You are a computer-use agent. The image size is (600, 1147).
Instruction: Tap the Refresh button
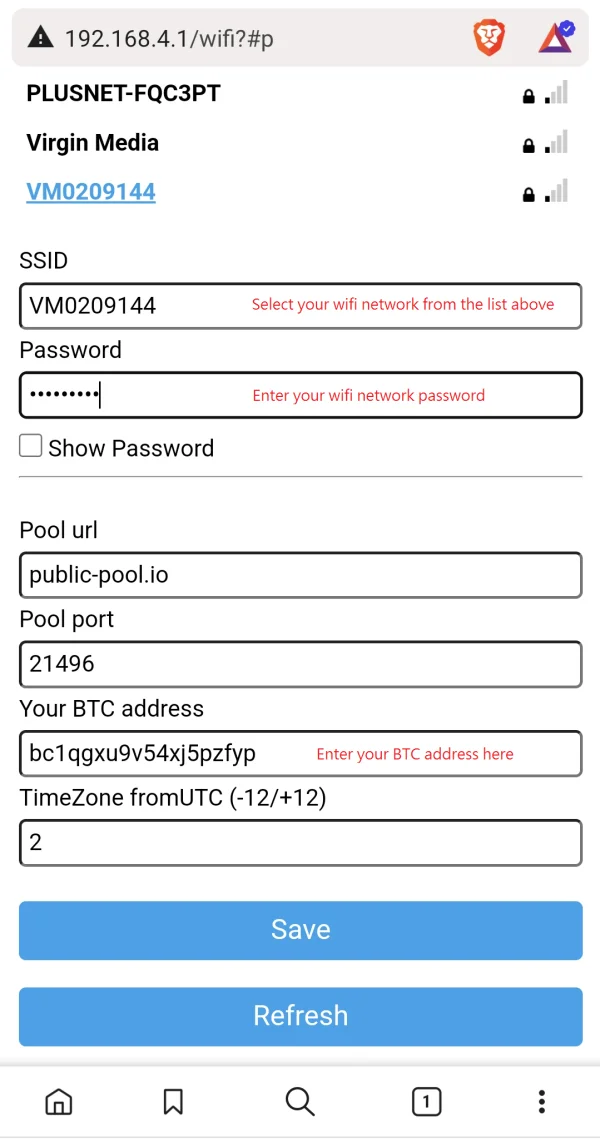point(300,1016)
